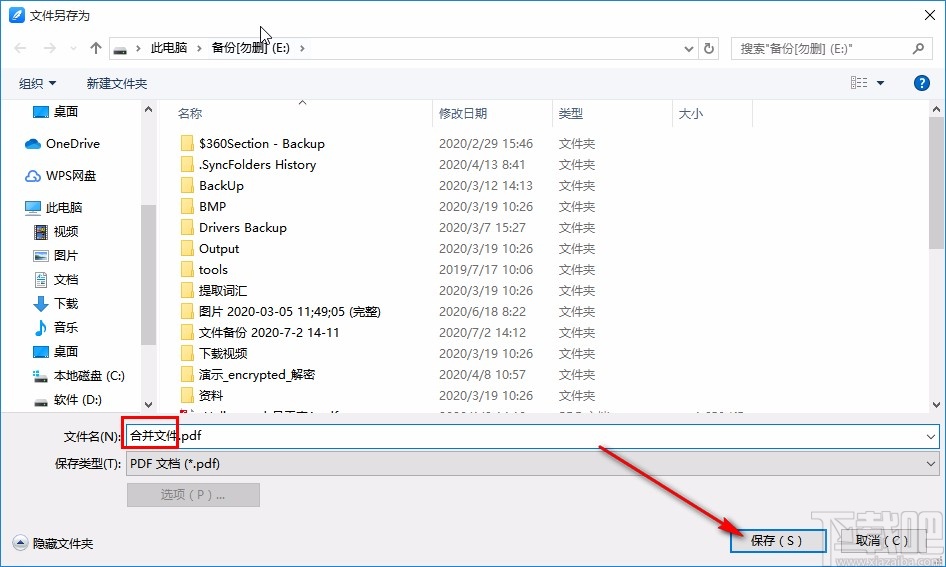Select 本地磁盘 (C:) in the sidebar
This screenshot has height=567, width=946.
click(78, 376)
